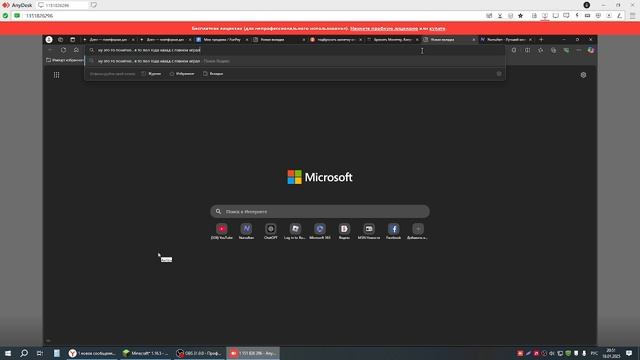Viewport: 640px width, 360px height.
Task: Select the history filter in address dropdown
Action: [x=151, y=74]
